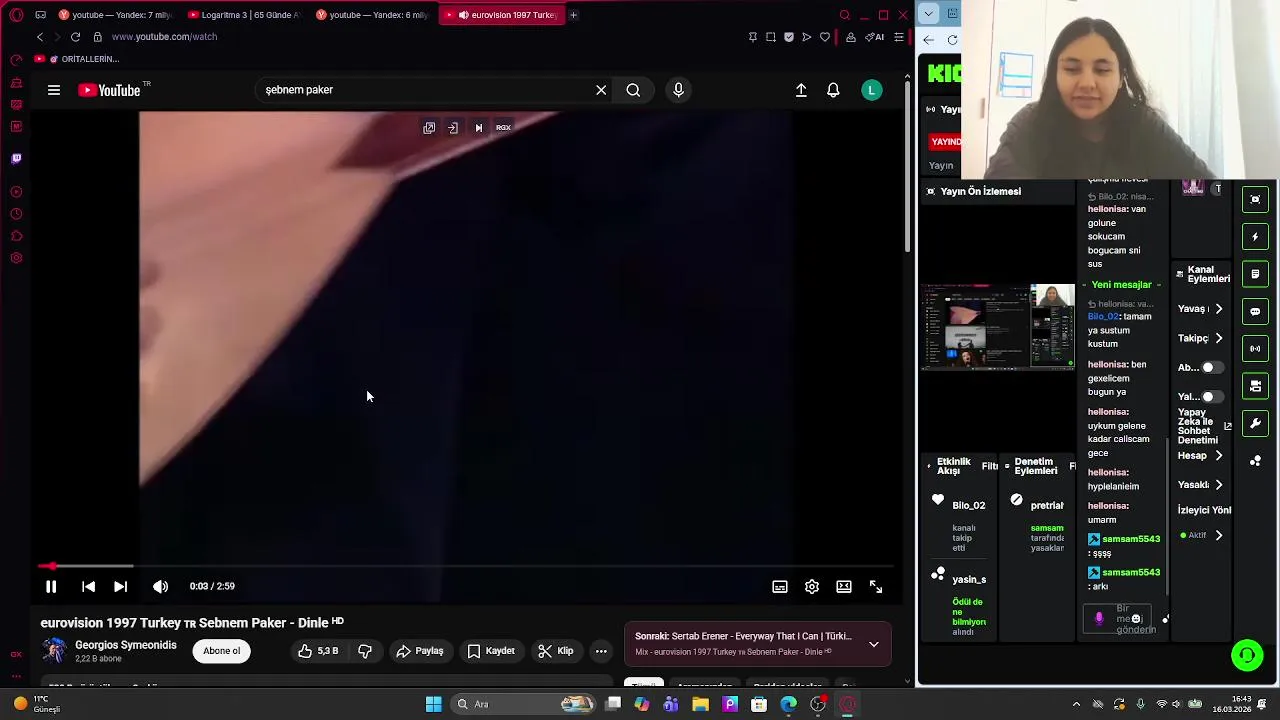1280x720 pixels.
Task: Expand the 'Yavaş' mode option
Action: pyautogui.click(x=1218, y=309)
